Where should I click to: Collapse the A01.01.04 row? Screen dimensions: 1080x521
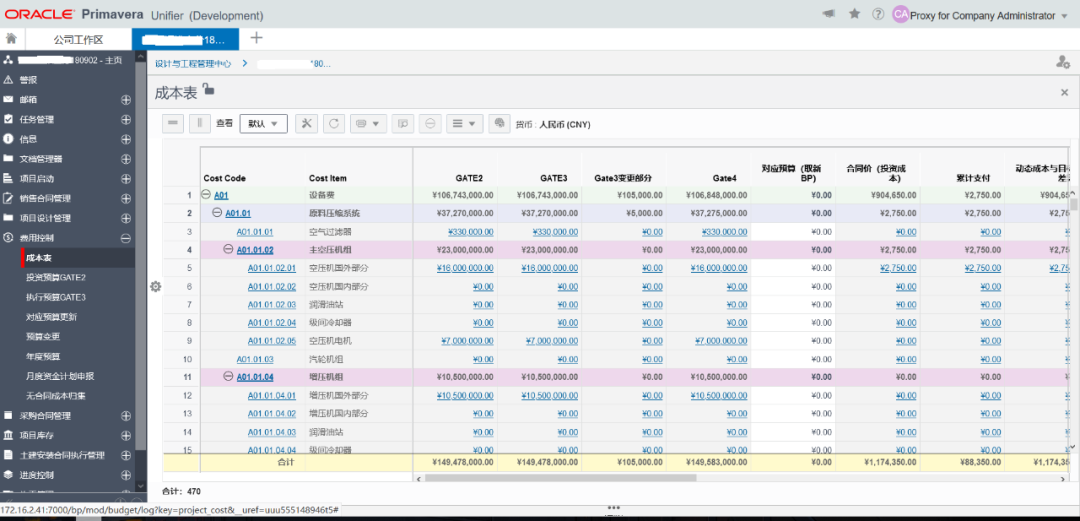pos(229,376)
